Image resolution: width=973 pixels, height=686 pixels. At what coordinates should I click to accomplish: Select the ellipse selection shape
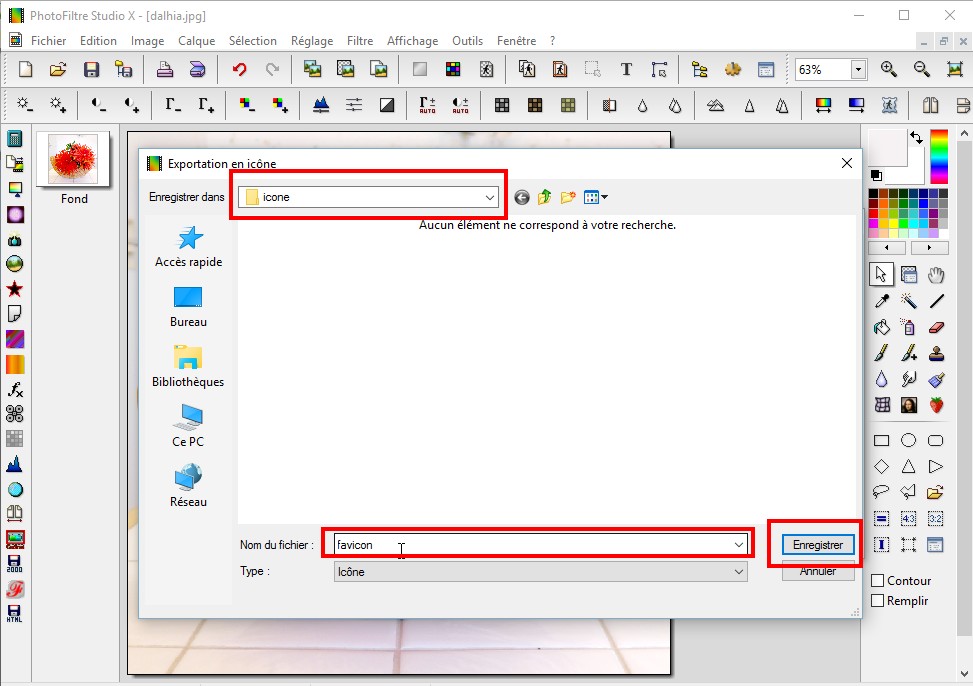[x=908, y=440]
